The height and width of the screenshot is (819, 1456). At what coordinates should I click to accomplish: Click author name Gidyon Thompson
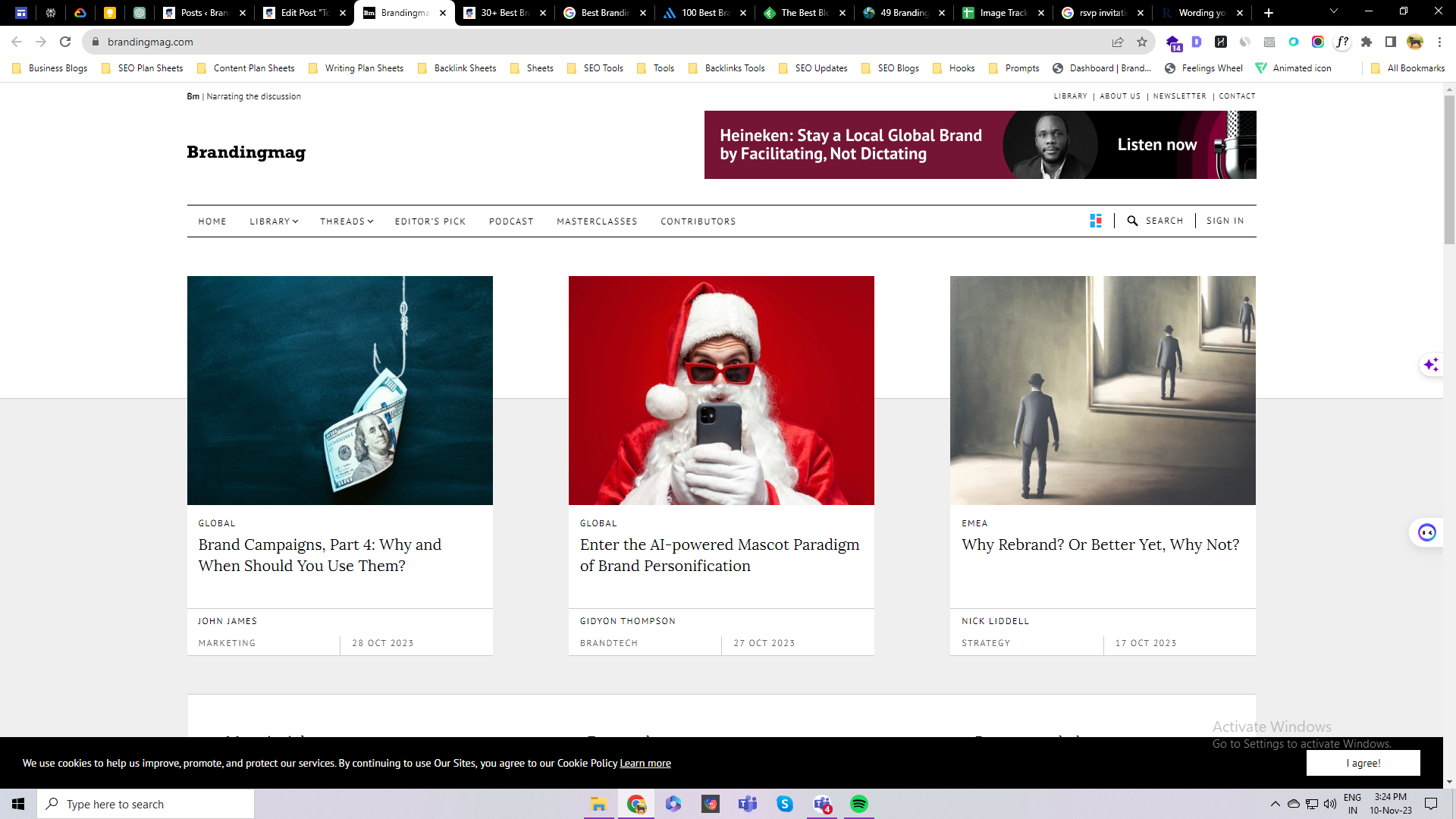click(627, 621)
